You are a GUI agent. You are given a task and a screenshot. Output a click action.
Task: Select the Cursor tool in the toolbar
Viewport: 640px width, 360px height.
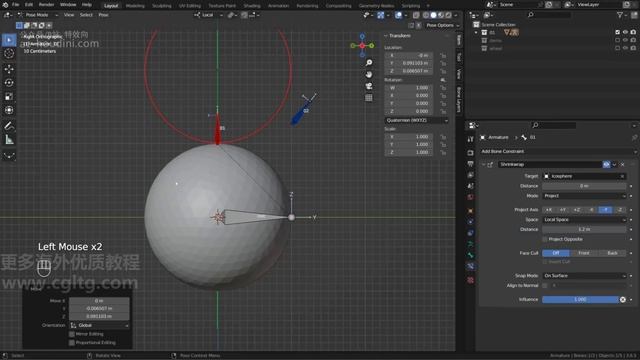[x=9, y=54]
